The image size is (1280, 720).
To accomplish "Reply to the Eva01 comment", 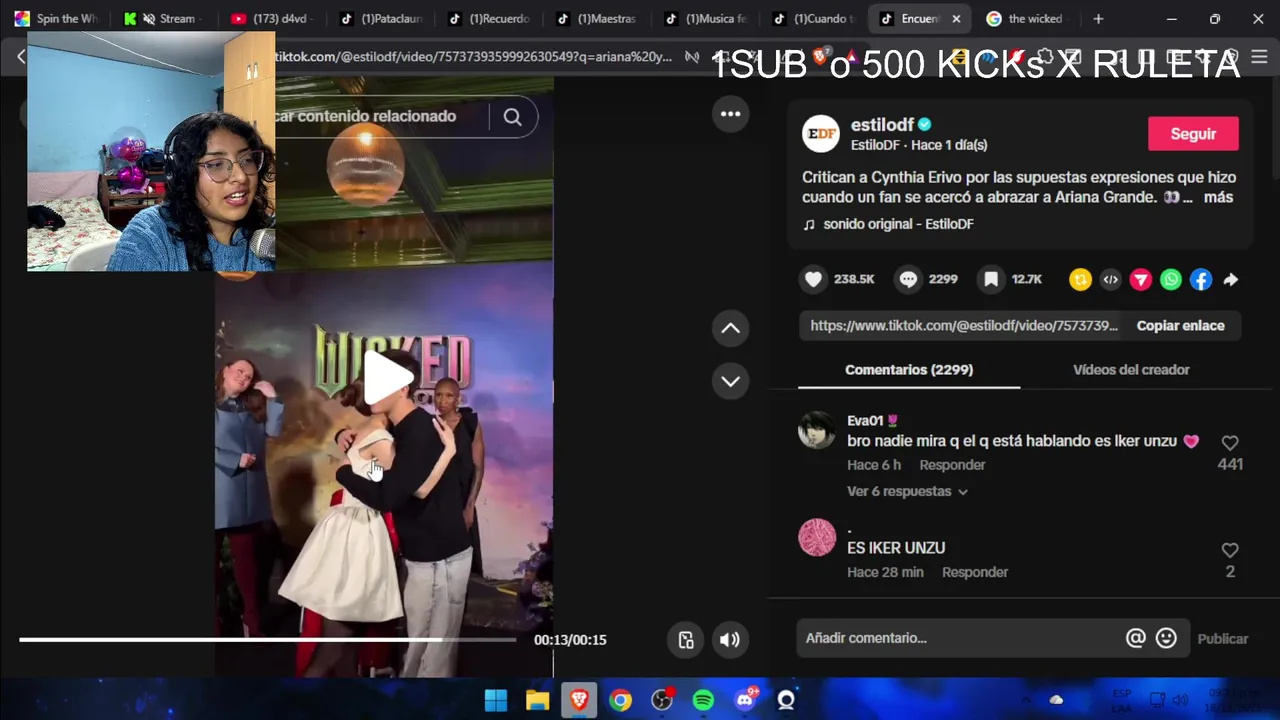I will (x=952, y=465).
